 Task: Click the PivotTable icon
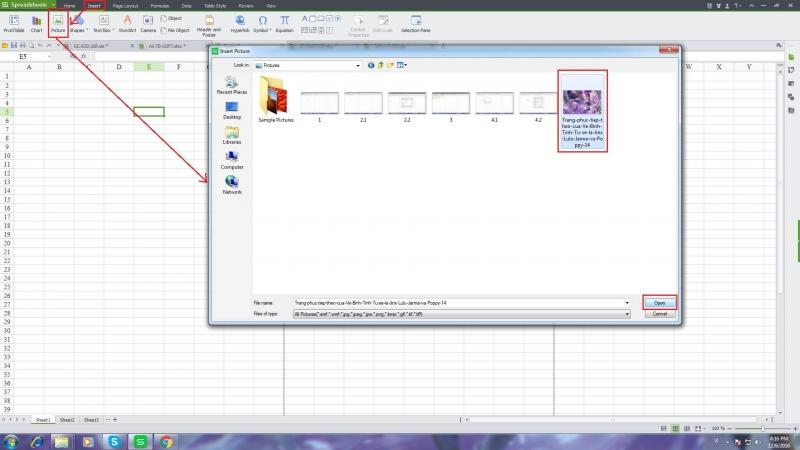[x=13, y=22]
